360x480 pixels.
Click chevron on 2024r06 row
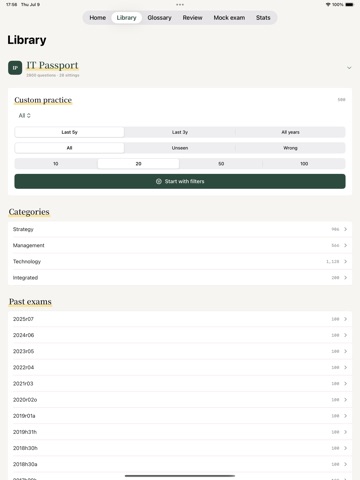(x=346, y=335)
